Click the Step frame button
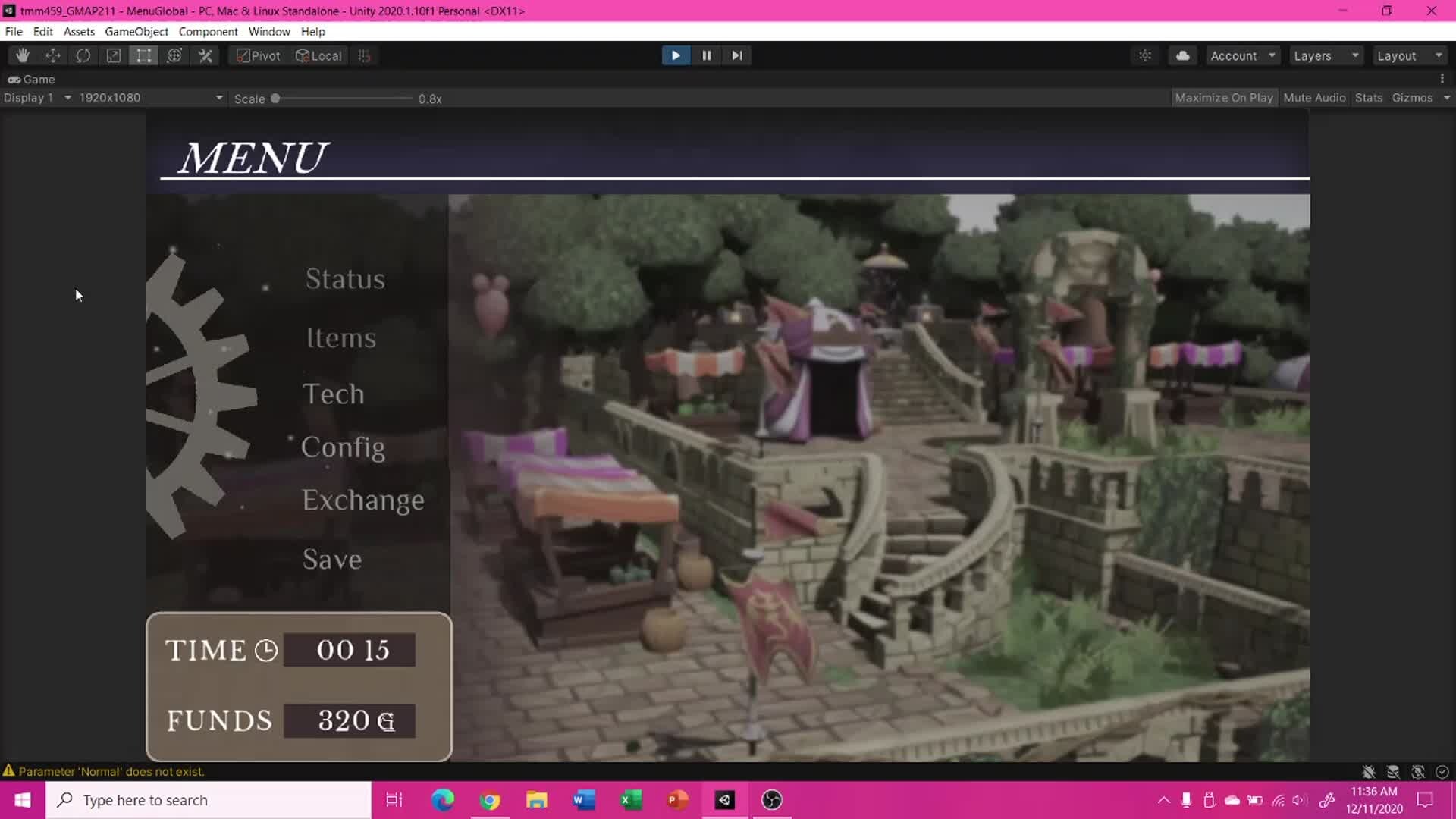 (736, 55)
